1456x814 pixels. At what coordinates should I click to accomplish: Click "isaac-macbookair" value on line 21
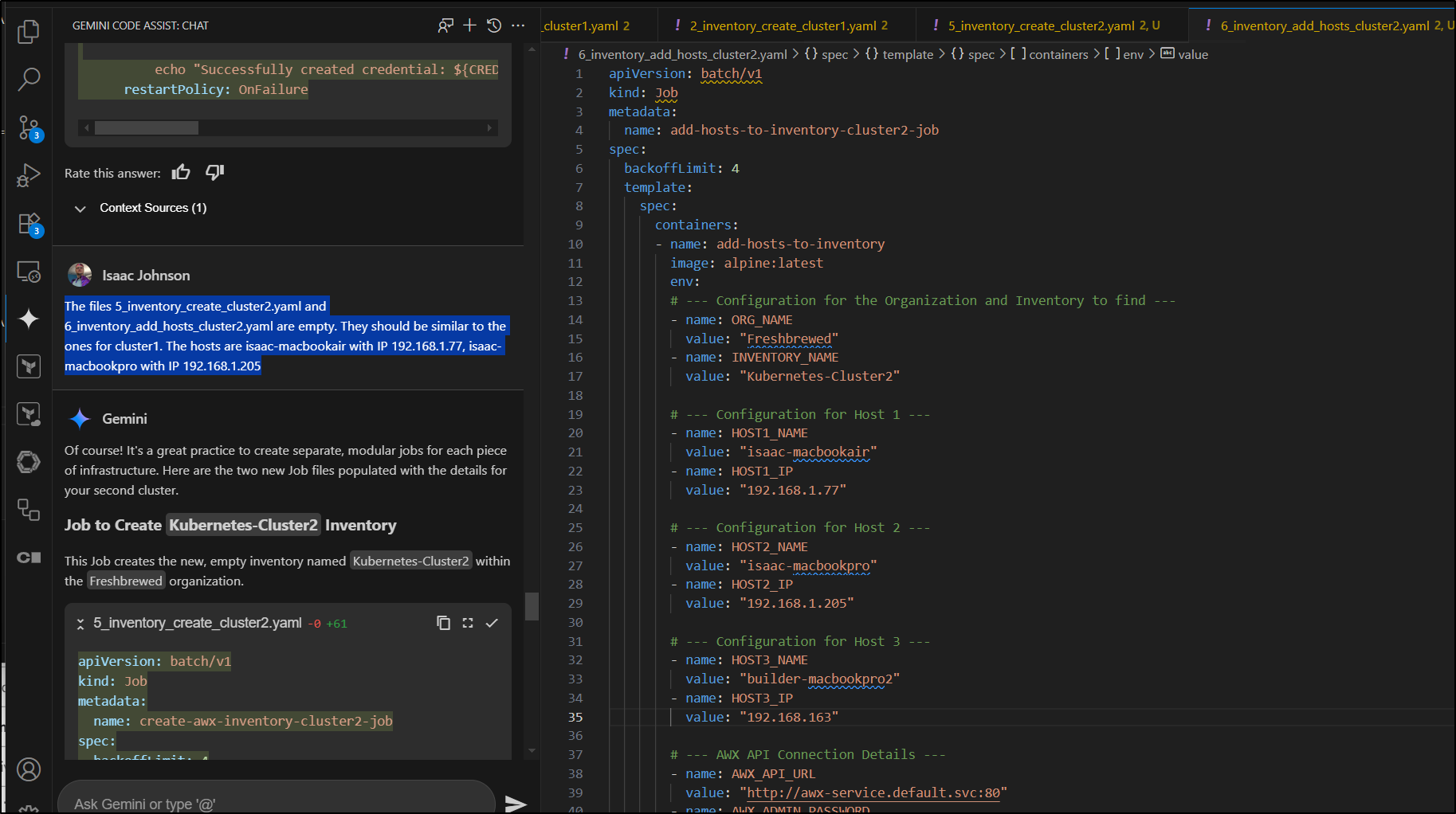pos(808,452)
